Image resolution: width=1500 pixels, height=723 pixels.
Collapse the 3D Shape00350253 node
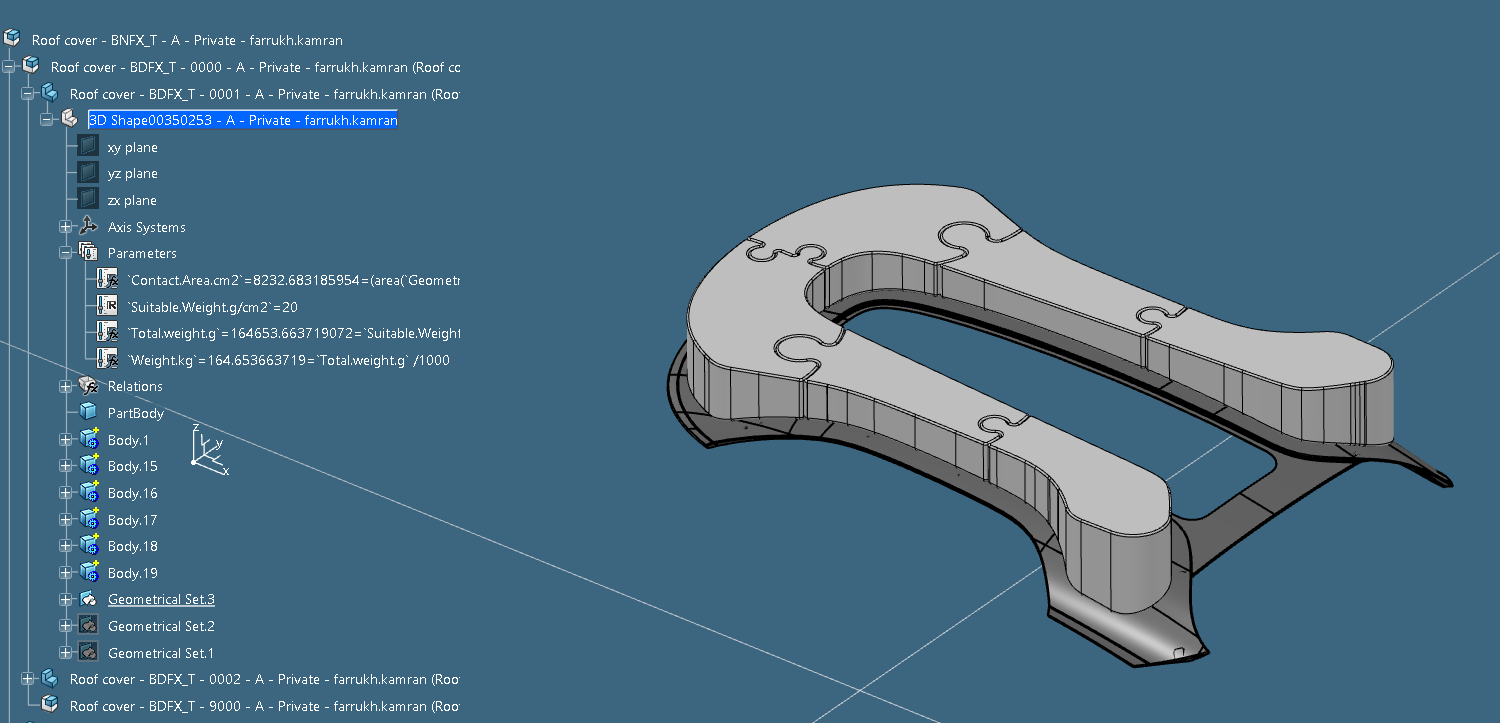click(x=47, y=120)
